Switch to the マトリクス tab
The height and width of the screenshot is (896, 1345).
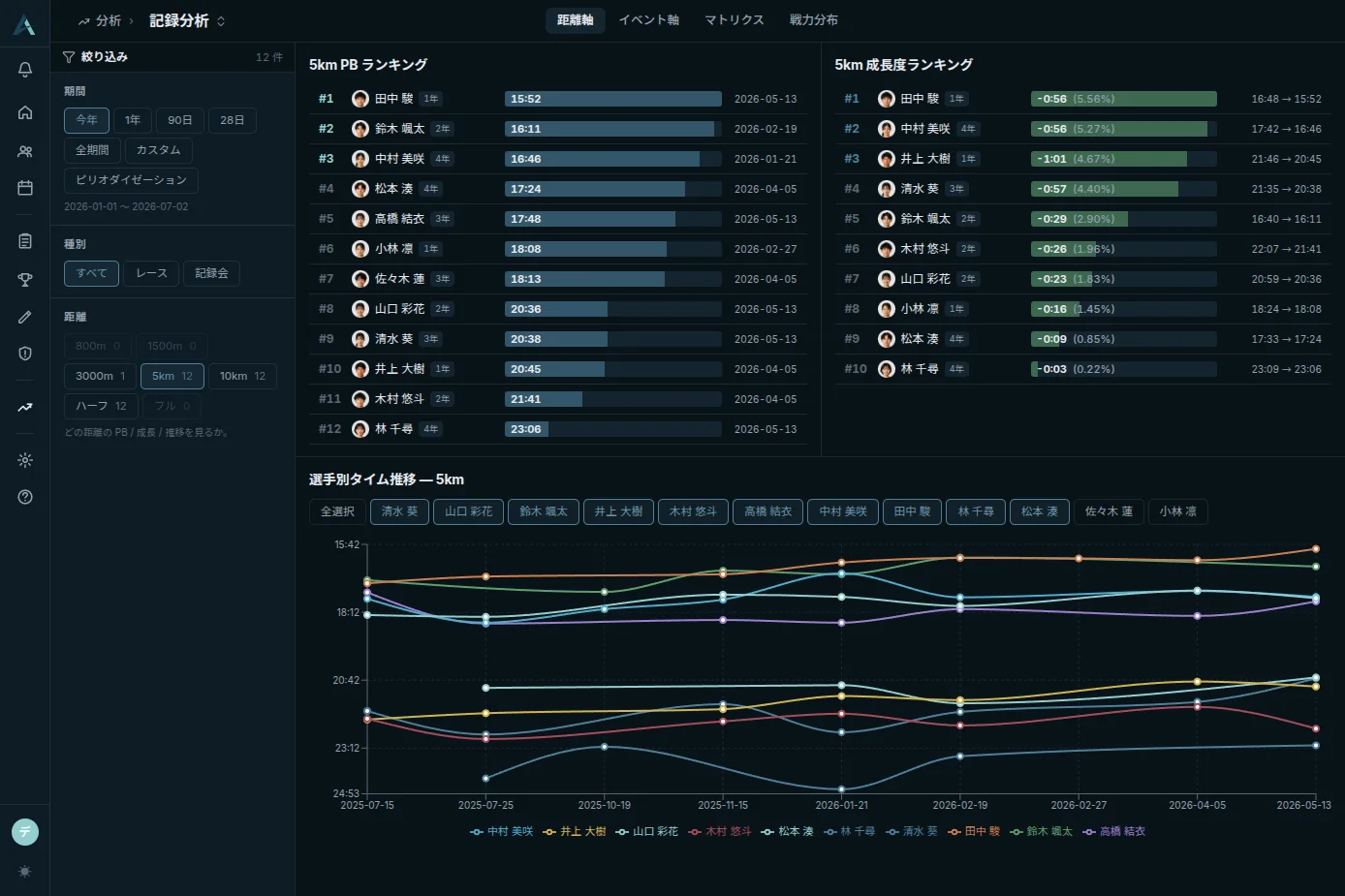[734, 20]
